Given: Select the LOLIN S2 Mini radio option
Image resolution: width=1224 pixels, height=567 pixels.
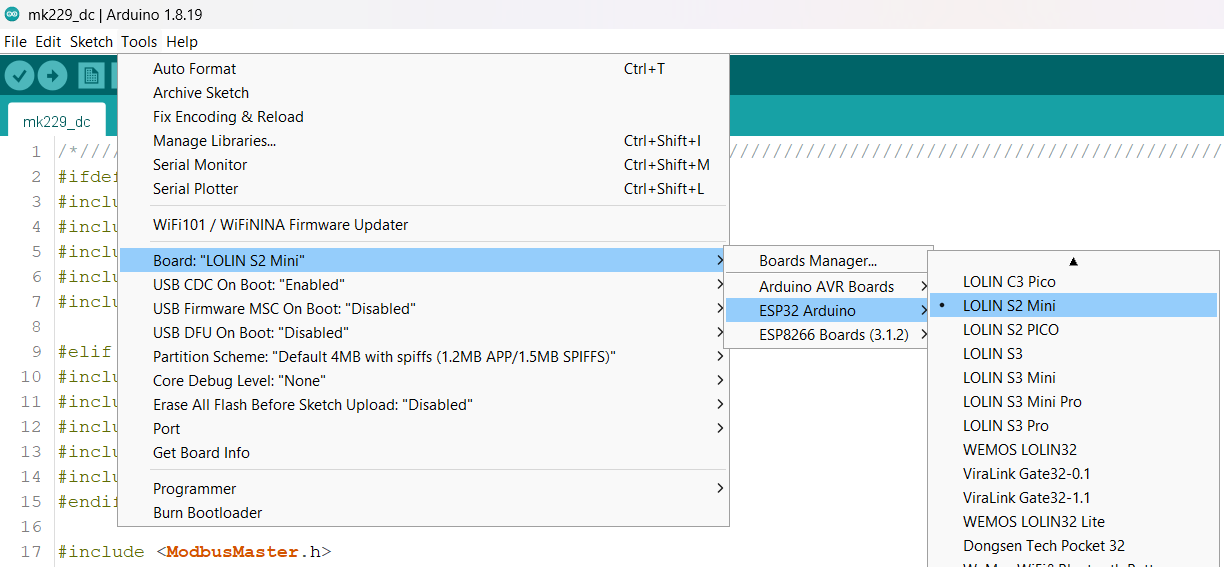Looking at the screenshot, I should coord(1009,306).
